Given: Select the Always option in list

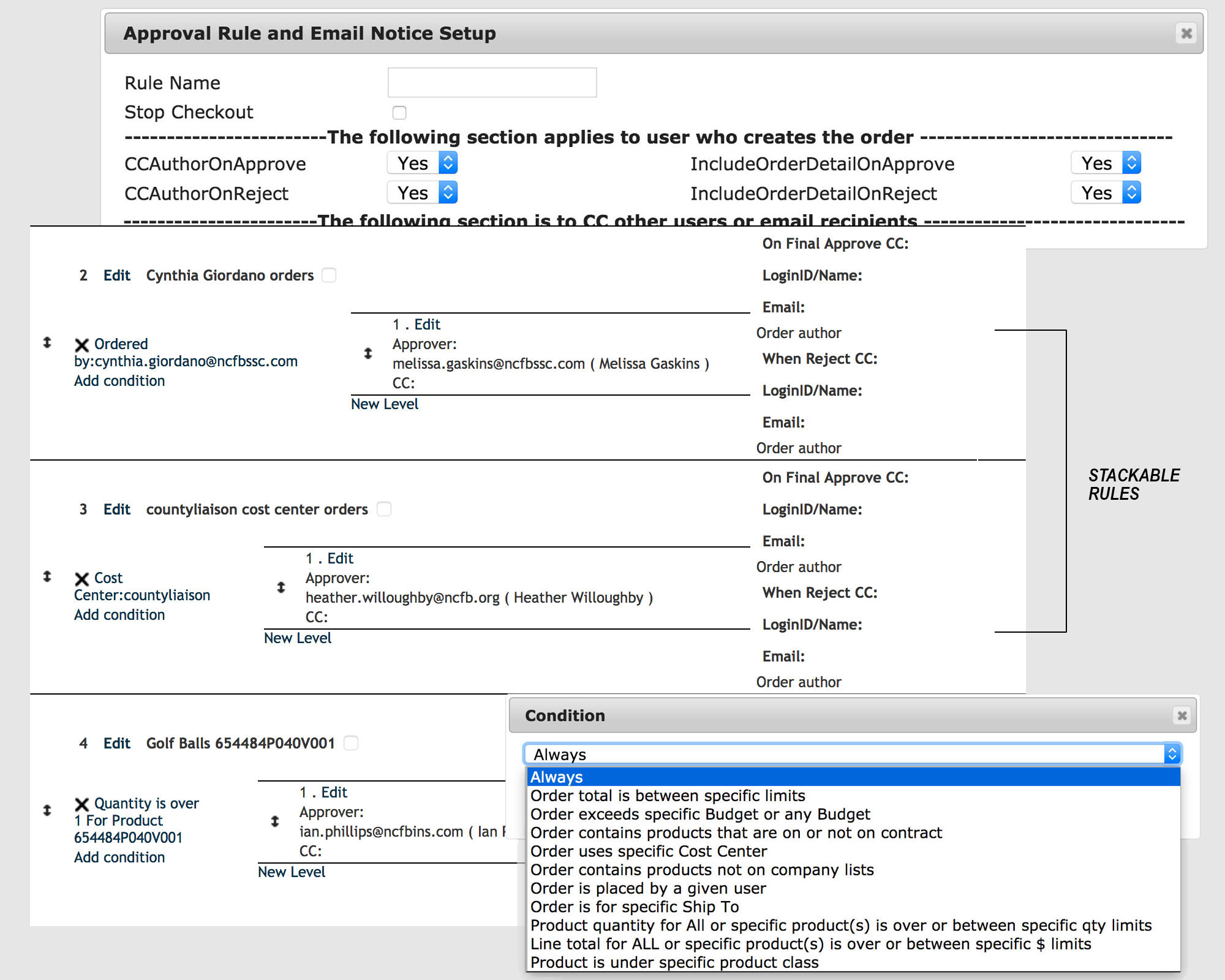Looking at the screenshot, I should click(853, 777).
